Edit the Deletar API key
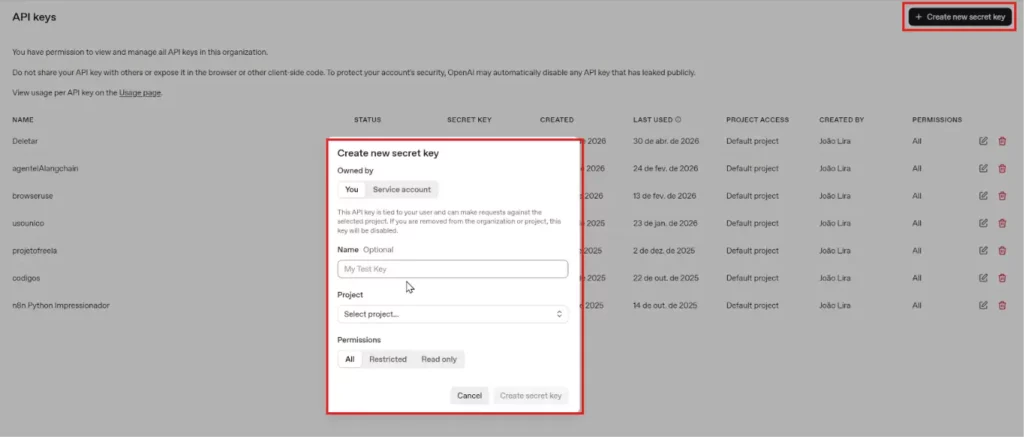This screenshot has height=437, width=1024. pyautogui.click(x=983, y=141)
